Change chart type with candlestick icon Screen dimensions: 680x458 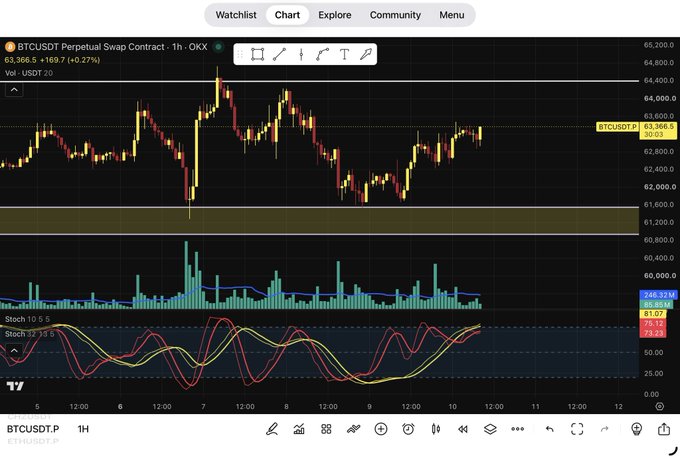tap(436, 429)
